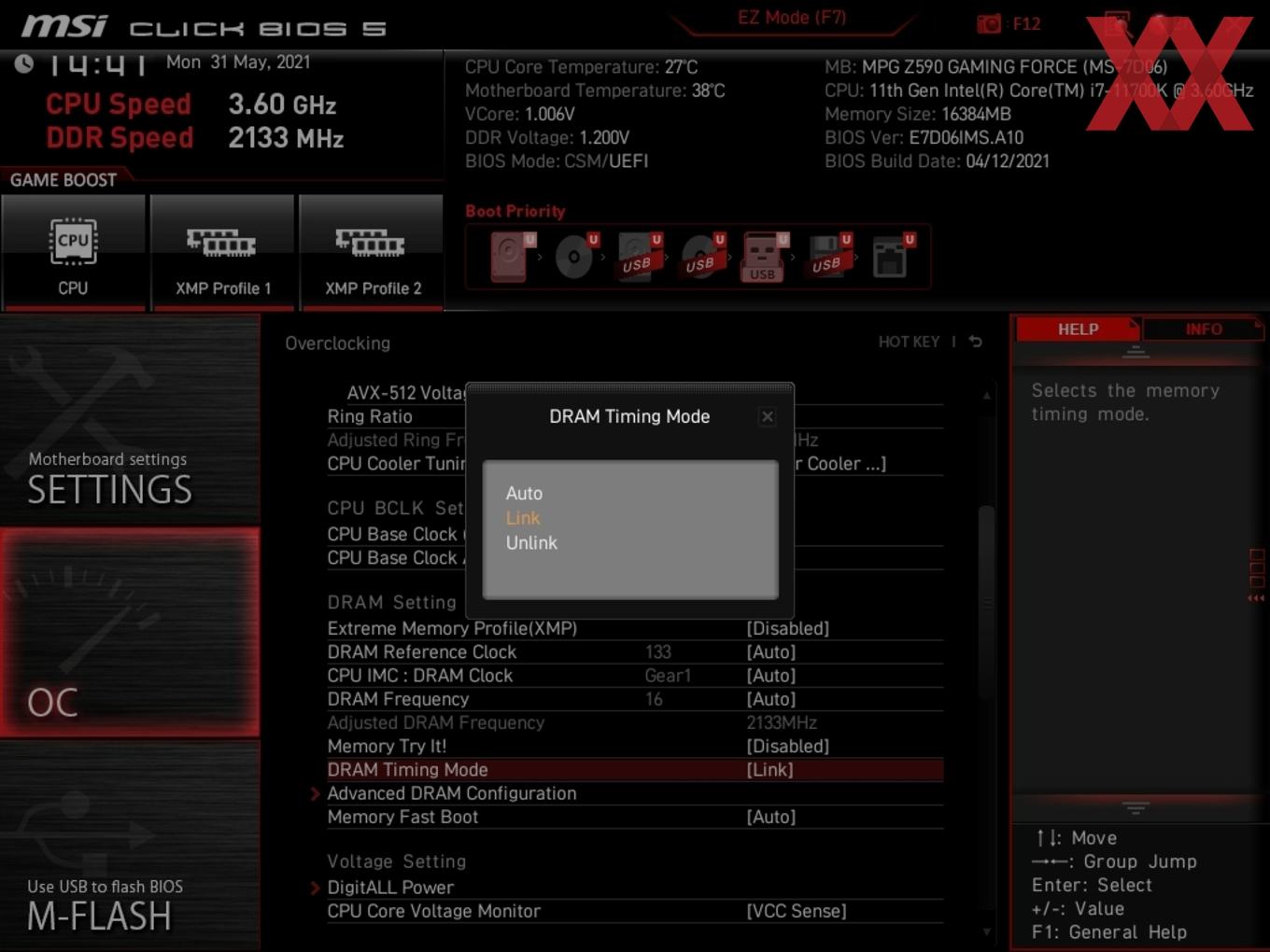Open the HELP tab
Viewport: 1270px width, 952px height.
pyautogui.click(x=1078, y=329)
